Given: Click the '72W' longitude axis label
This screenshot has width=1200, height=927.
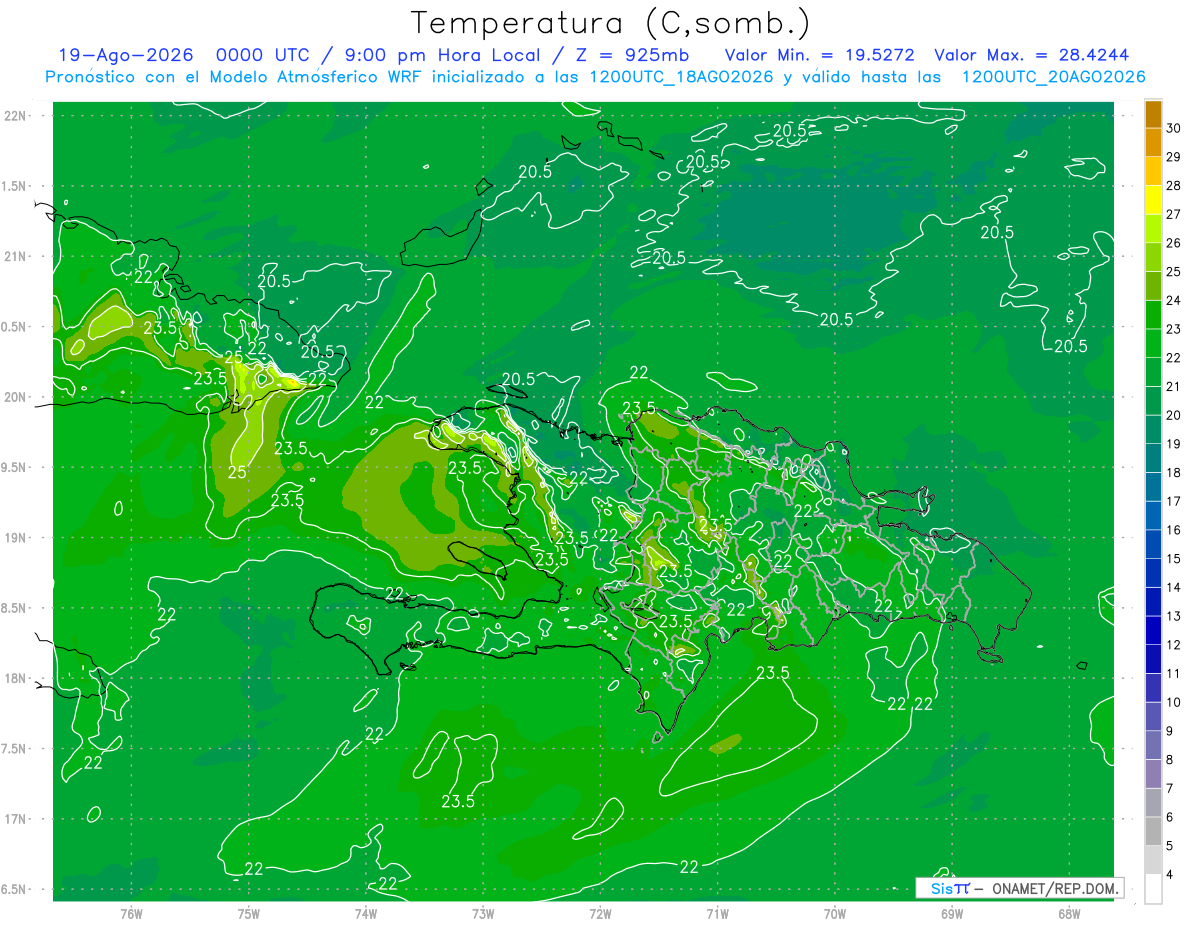Looking at the screenshot, I should coord(600,913).
